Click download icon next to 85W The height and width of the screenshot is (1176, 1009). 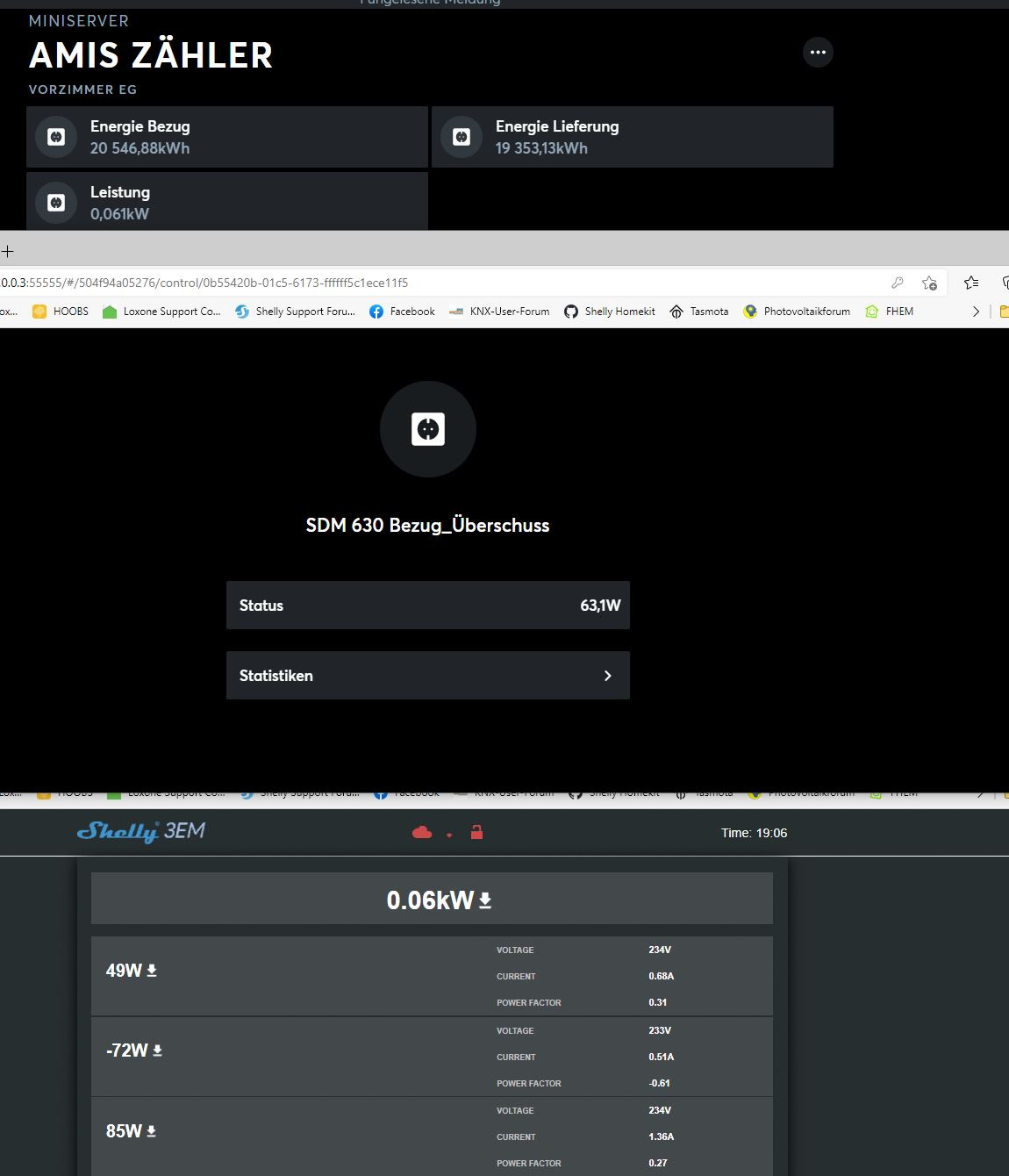coord(151,1131)
